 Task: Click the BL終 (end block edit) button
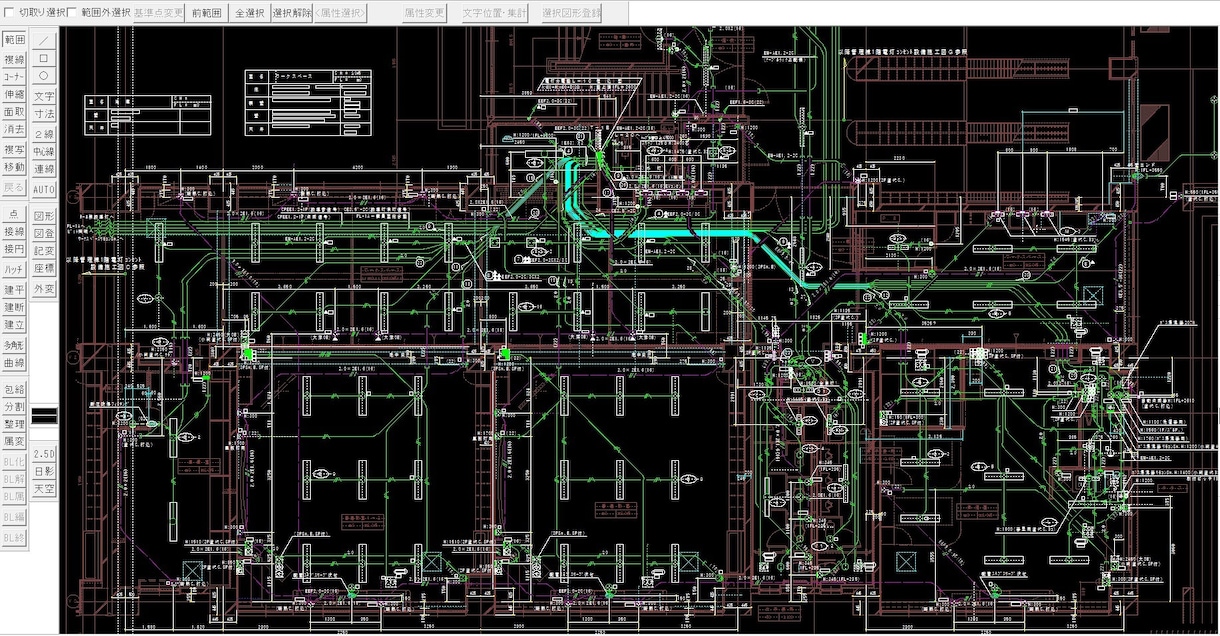pos(14,538)
